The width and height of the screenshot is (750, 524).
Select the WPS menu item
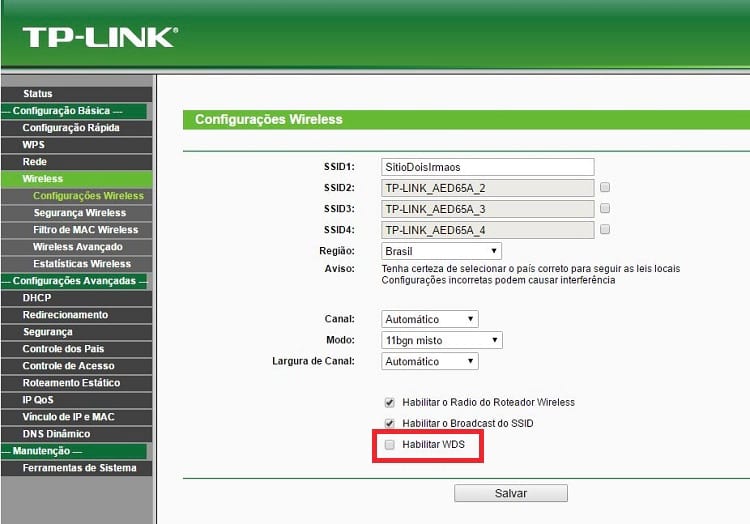pyautogui.click(x=77, y=144)
